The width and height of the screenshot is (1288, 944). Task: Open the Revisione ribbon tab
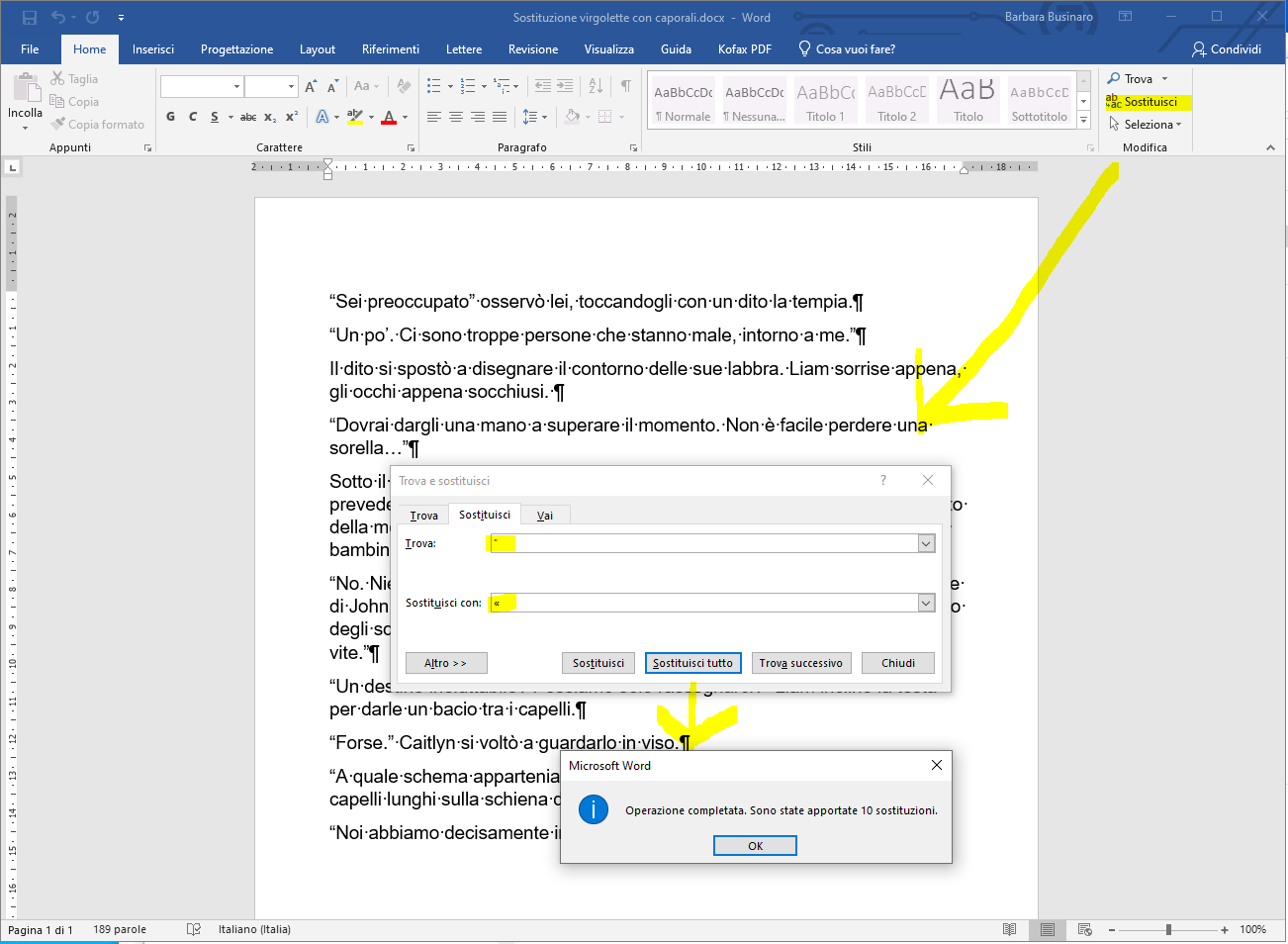pos(532,49)
